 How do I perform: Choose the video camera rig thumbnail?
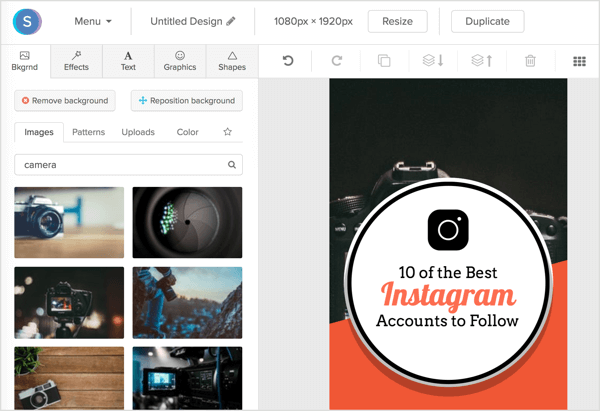(188, 378)
